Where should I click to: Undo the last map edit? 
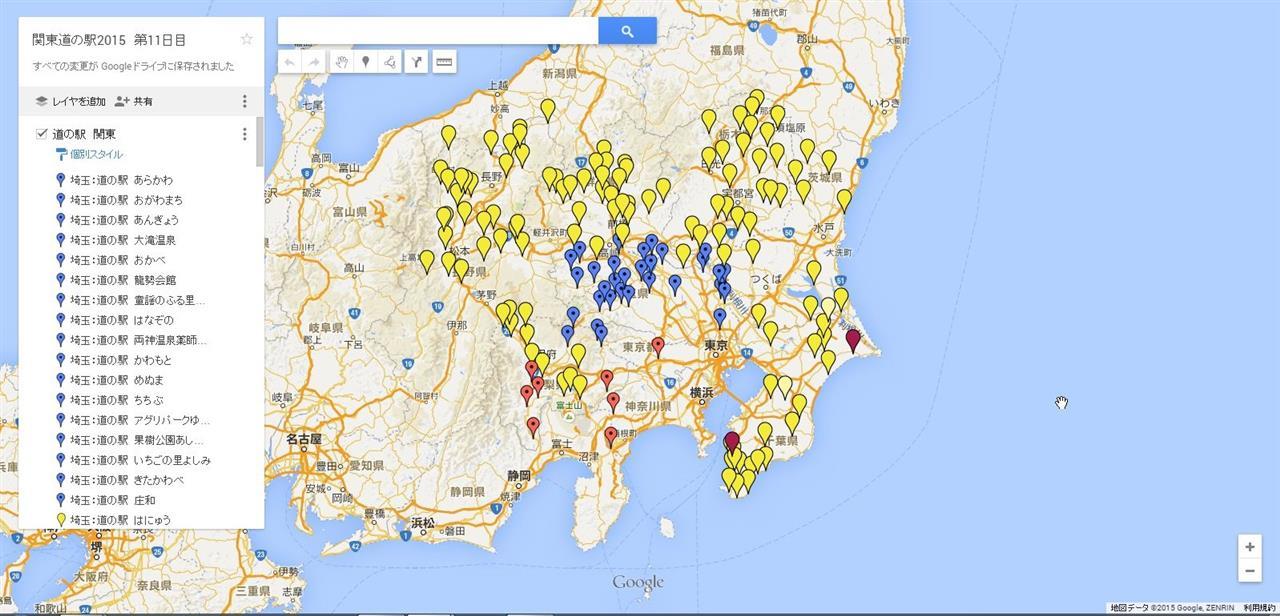(x=290, y=62)
